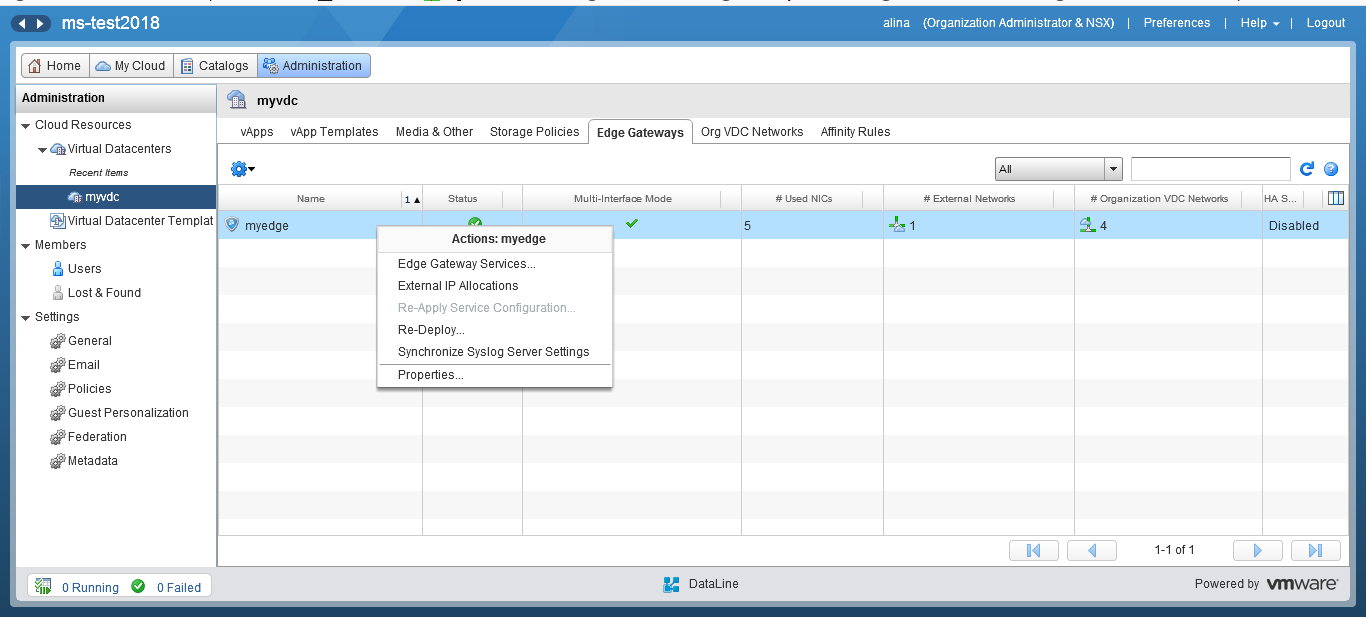This screenshot has width=1366, height=617.
Task: Open the column chooser icon
Action: 1336,198
